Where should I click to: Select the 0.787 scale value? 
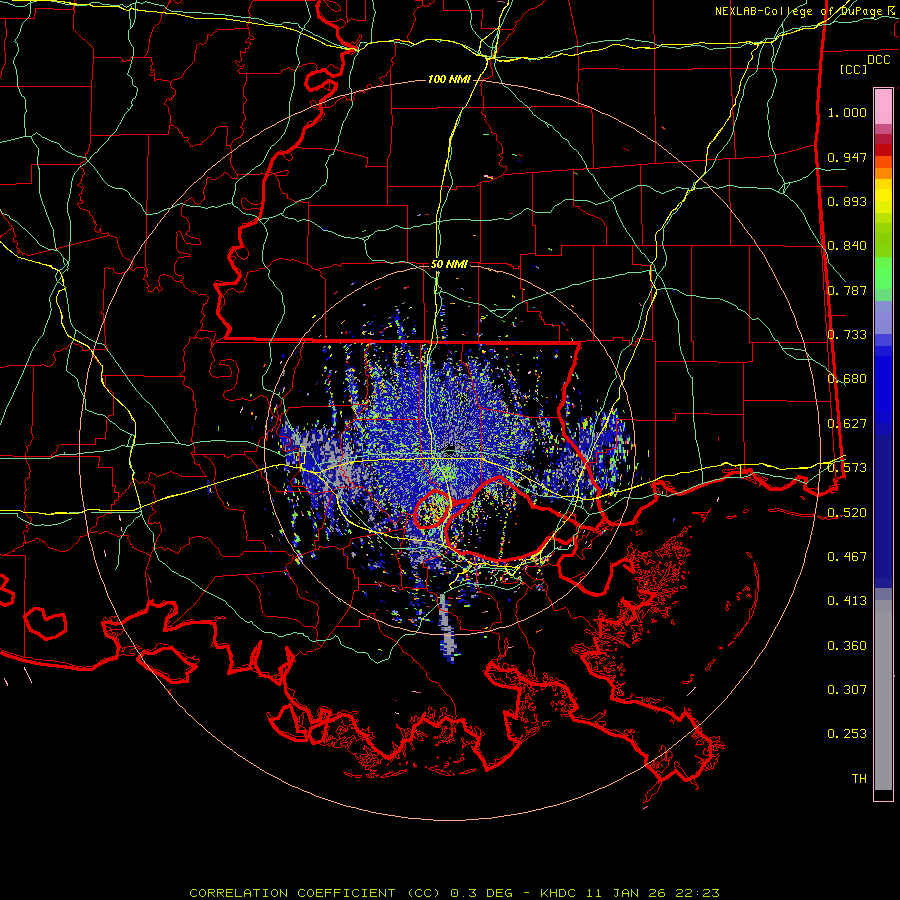tap(847, 290)
